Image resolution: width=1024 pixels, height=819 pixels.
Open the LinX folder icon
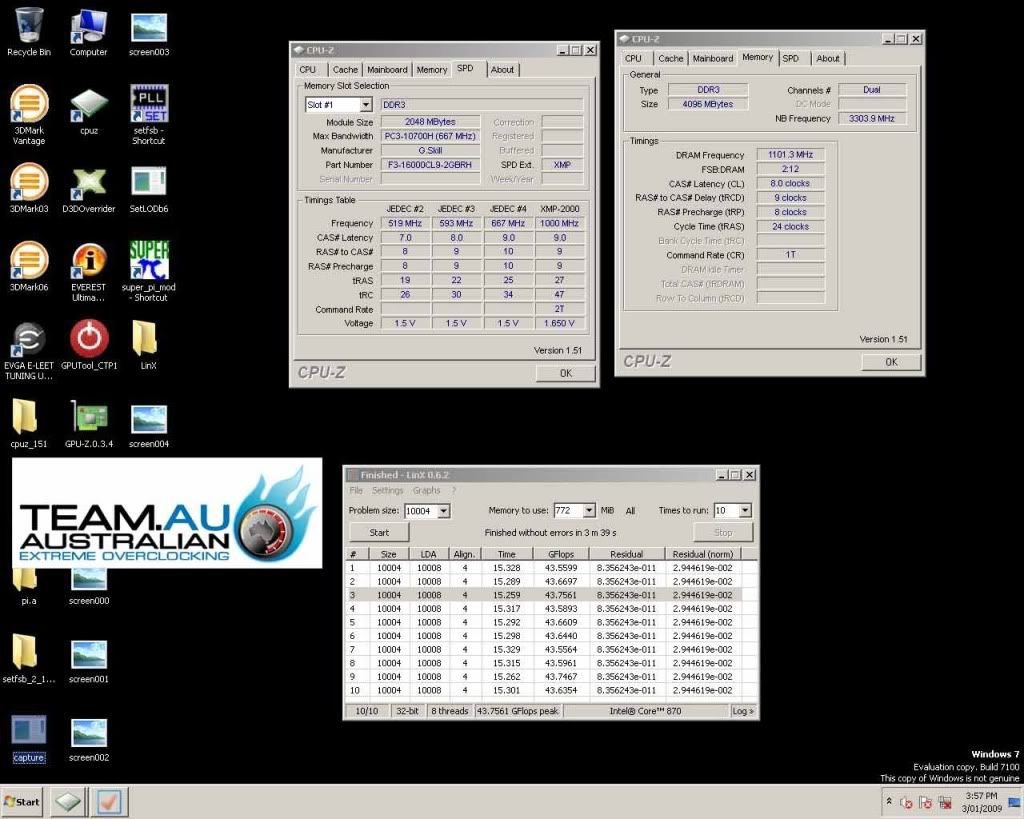(148, 345)
